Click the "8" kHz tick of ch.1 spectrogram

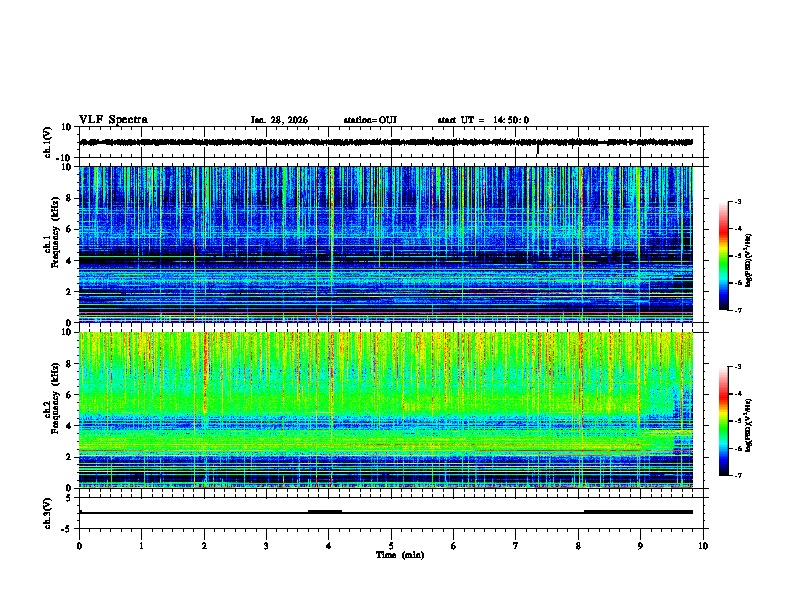click(71, 198)
